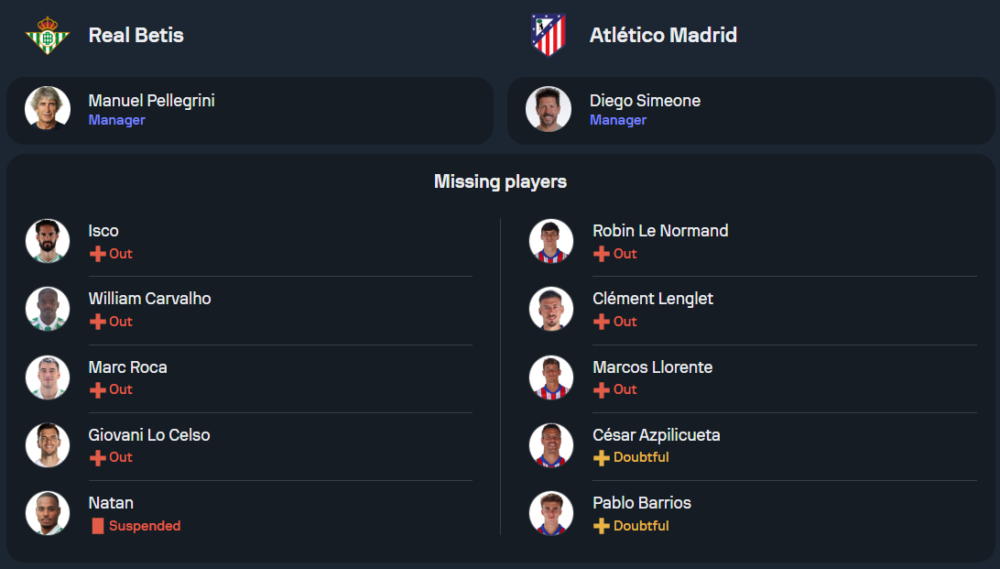
Task: Click Robin Le Normand's red injury icon
Action: pos(601,254)
